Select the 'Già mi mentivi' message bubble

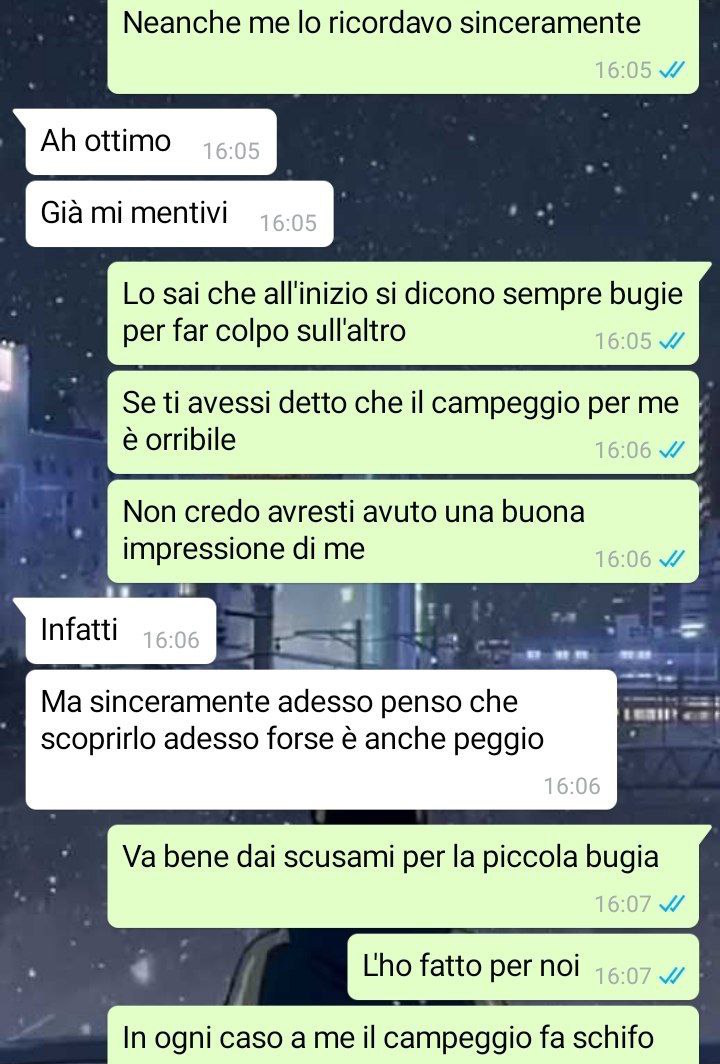pyautogui.click(x=179, y=214)
